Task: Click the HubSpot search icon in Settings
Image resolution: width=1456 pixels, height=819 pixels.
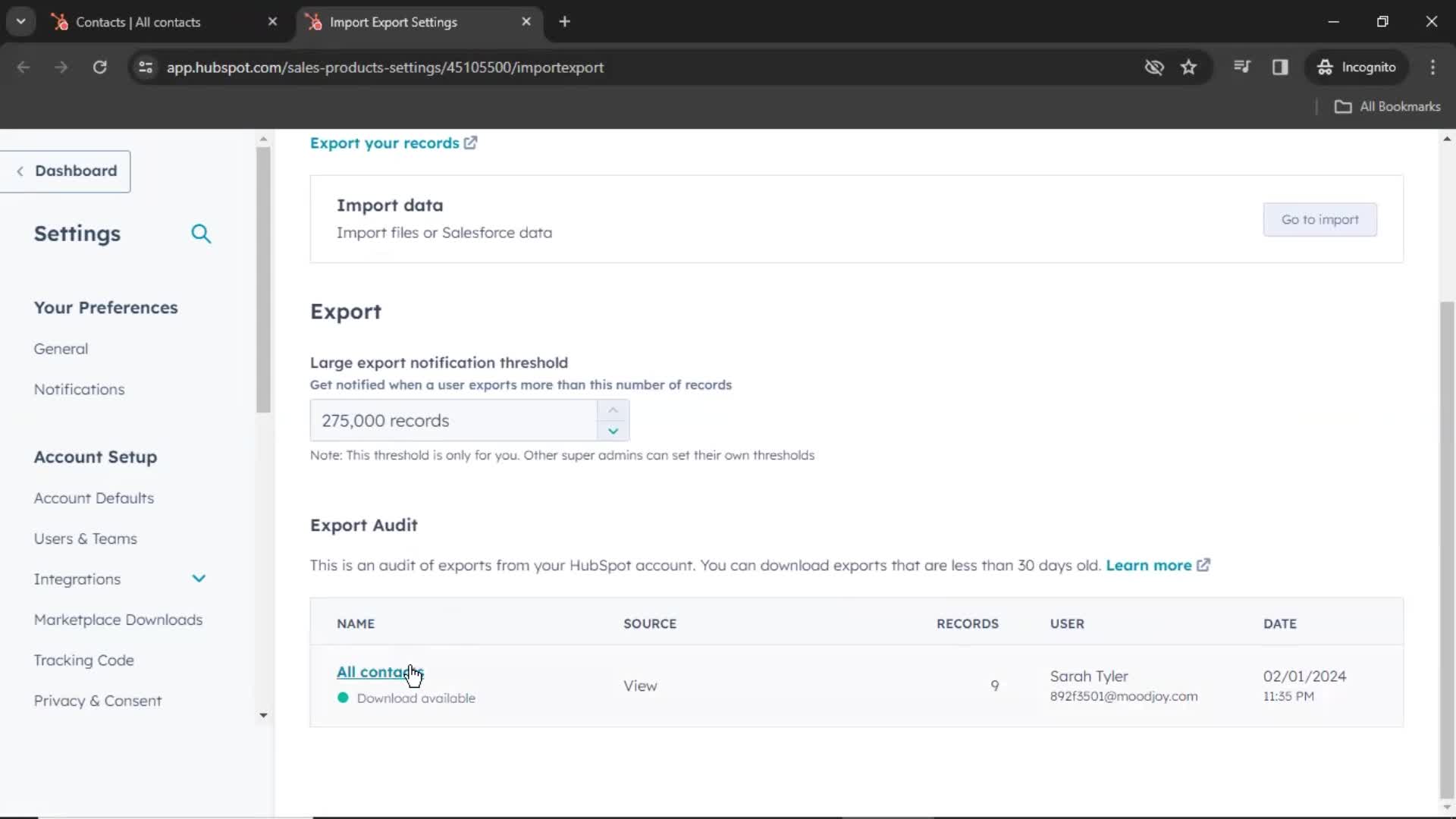Action: tap(202, 233)
